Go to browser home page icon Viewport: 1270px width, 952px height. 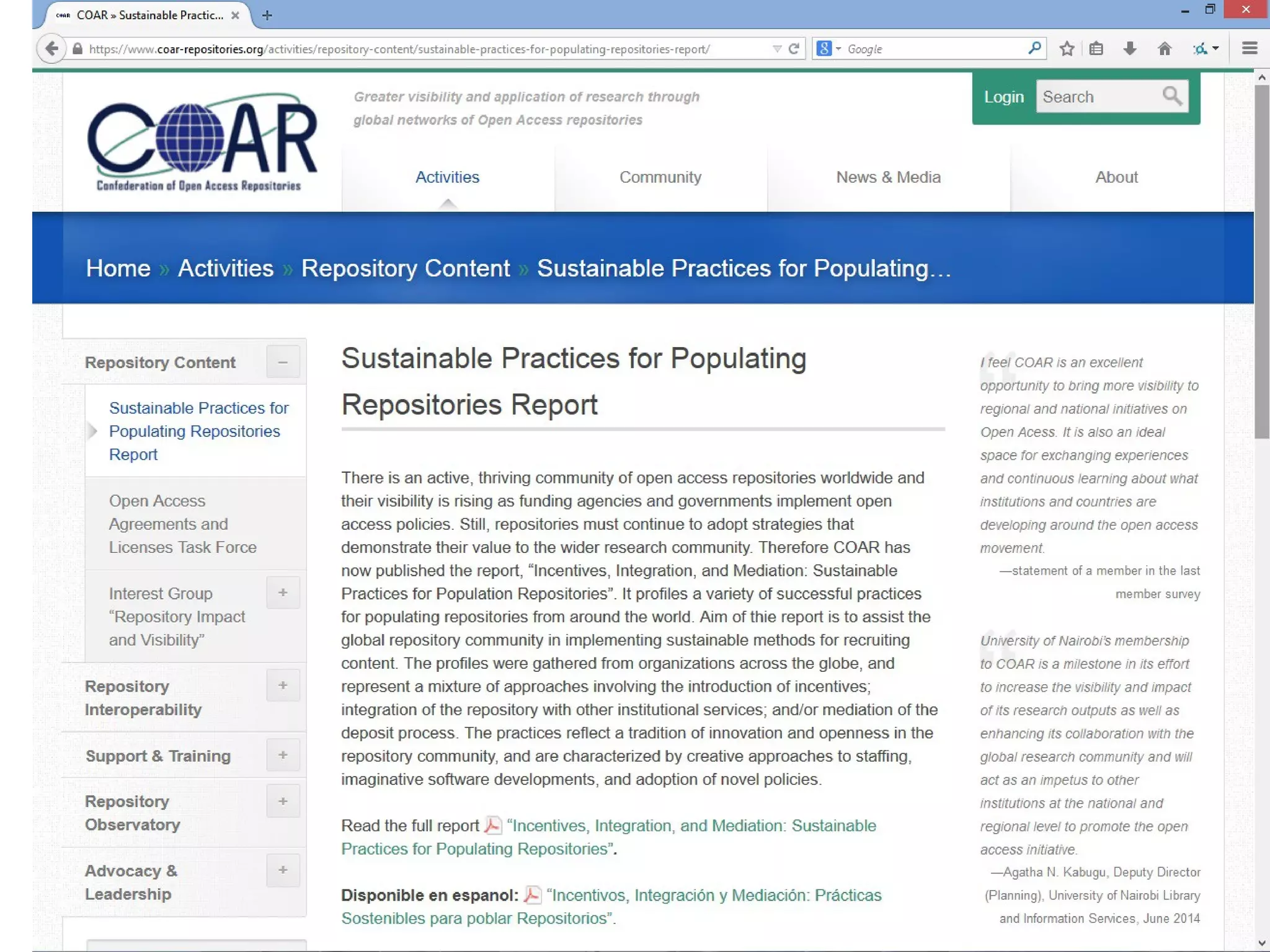(1165, 49)
